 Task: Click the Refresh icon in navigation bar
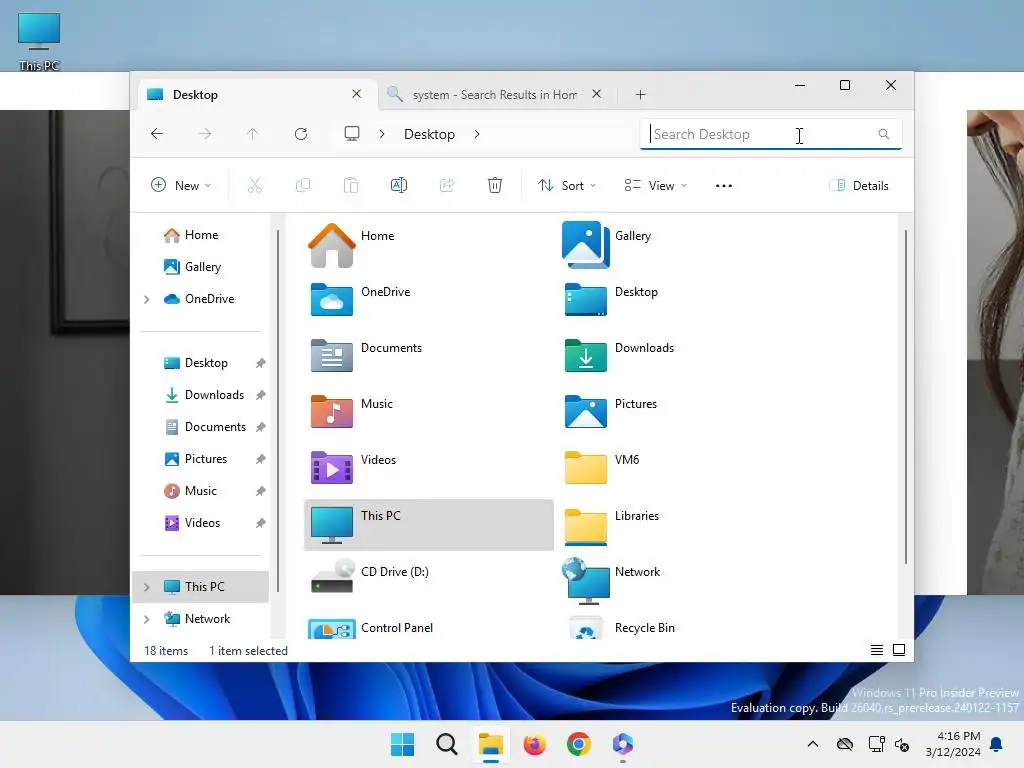[301, 134]
